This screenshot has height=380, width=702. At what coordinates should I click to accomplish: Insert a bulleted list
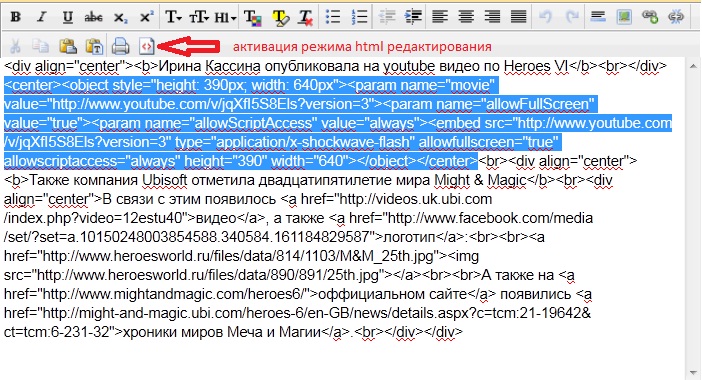334,17
